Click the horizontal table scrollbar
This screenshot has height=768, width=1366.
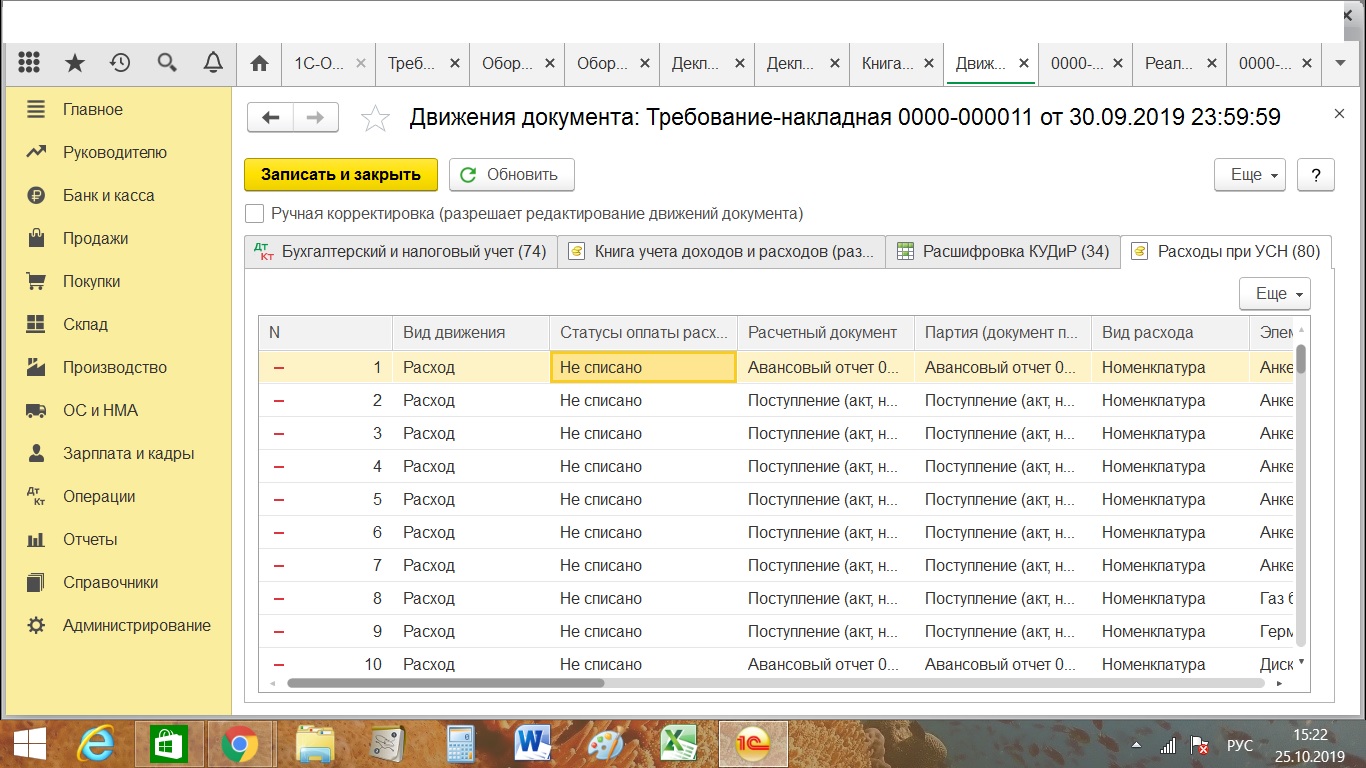(x=445, y=684)
